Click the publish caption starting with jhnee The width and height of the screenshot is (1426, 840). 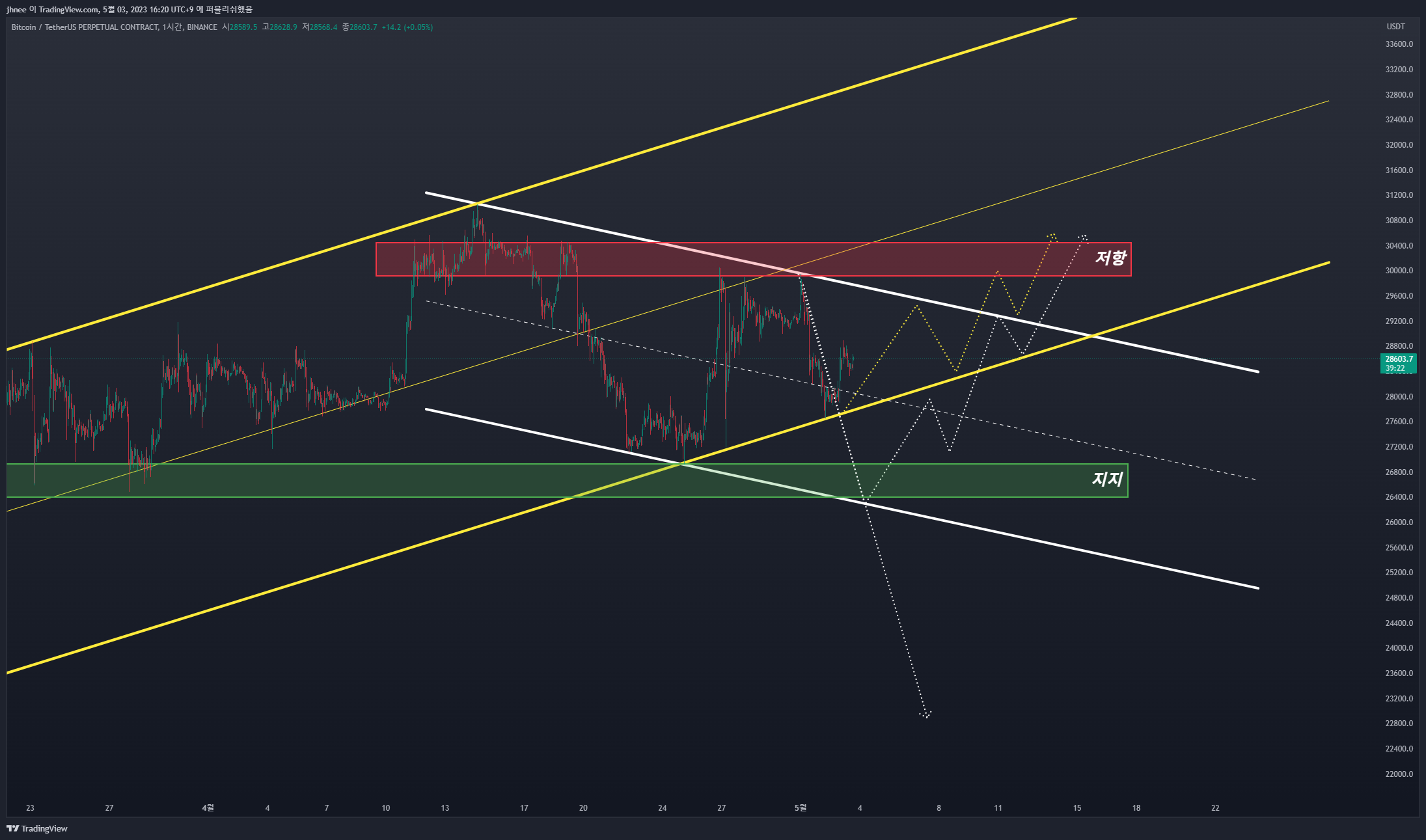pyautogui.click(x=130, y=9)
